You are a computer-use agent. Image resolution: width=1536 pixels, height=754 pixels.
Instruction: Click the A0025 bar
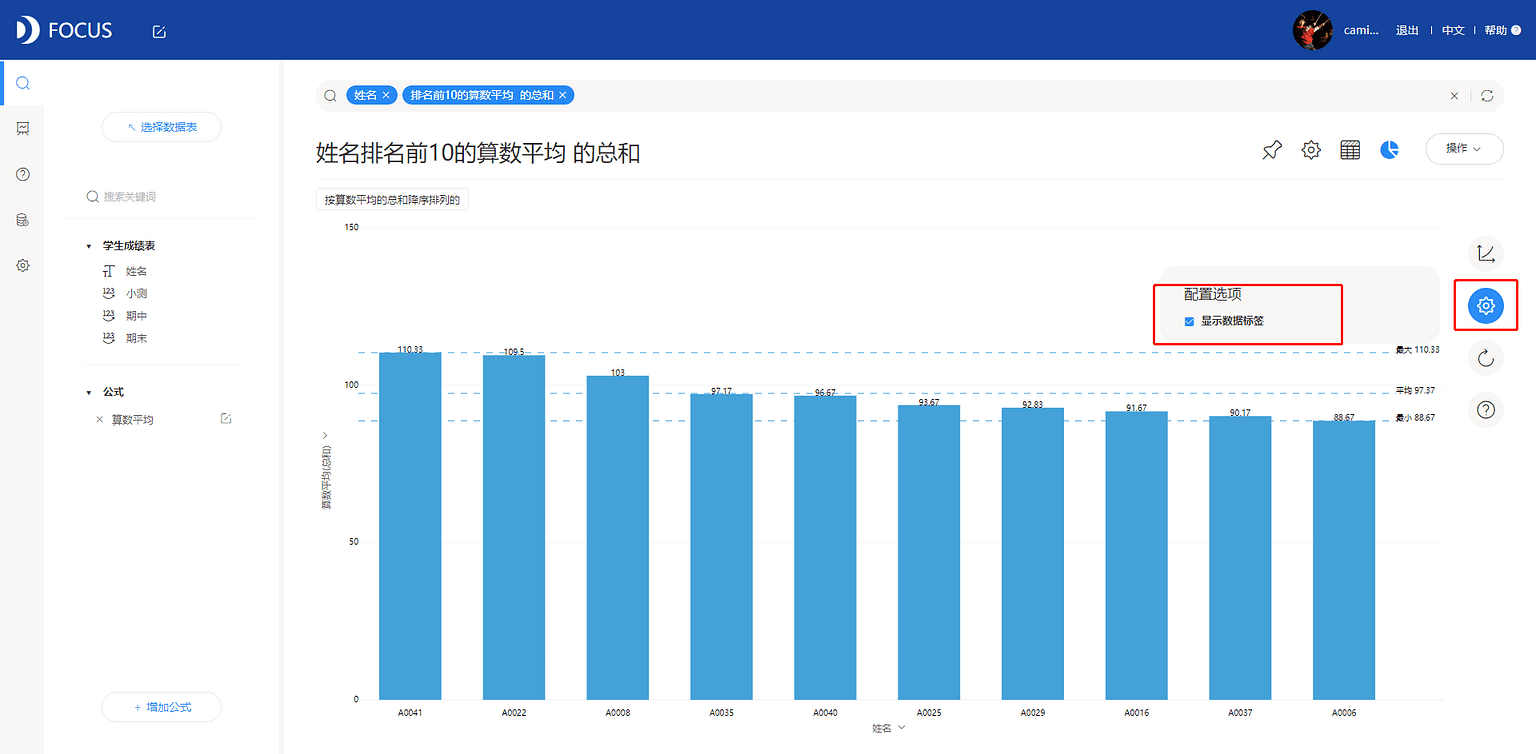(929, 552)
